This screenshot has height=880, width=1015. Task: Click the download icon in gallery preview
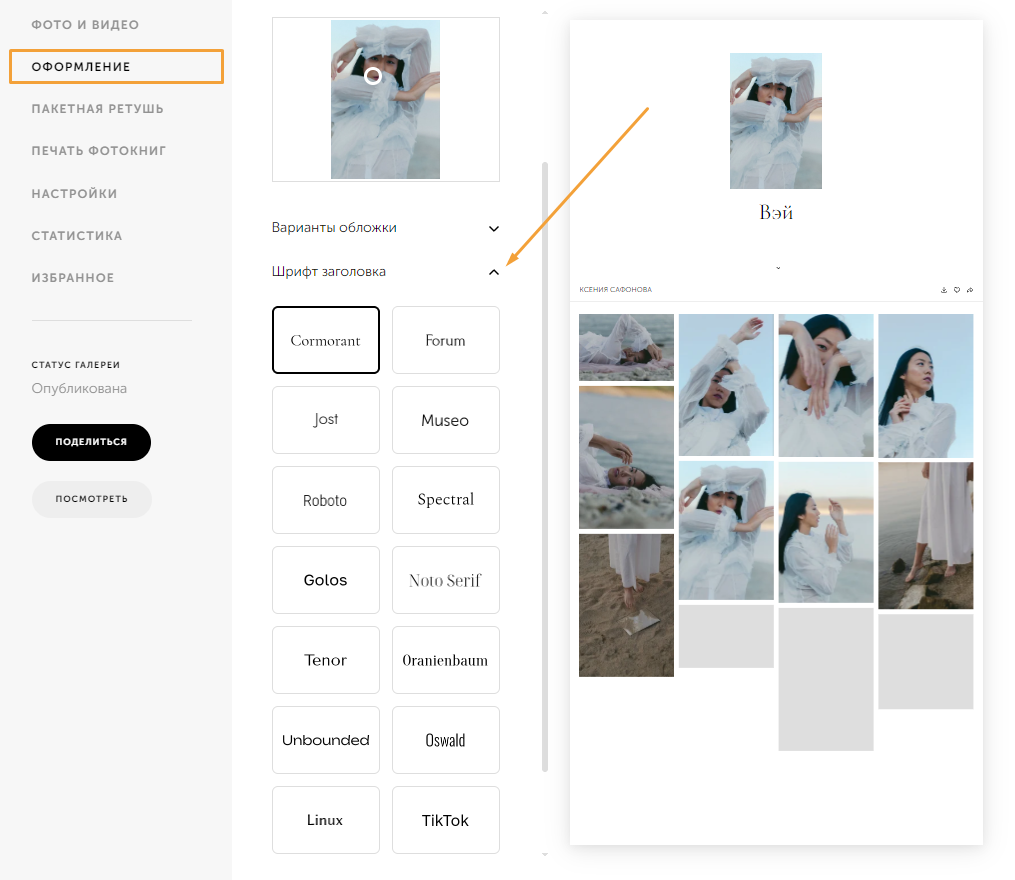(944, 290)
